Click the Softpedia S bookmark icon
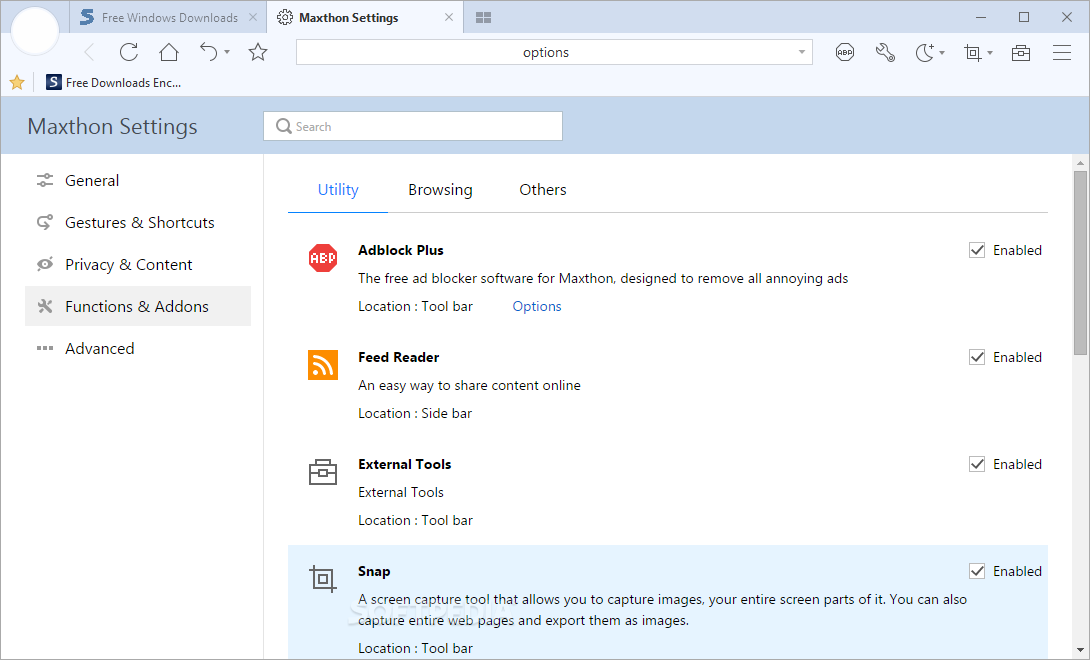 point(54,83)
